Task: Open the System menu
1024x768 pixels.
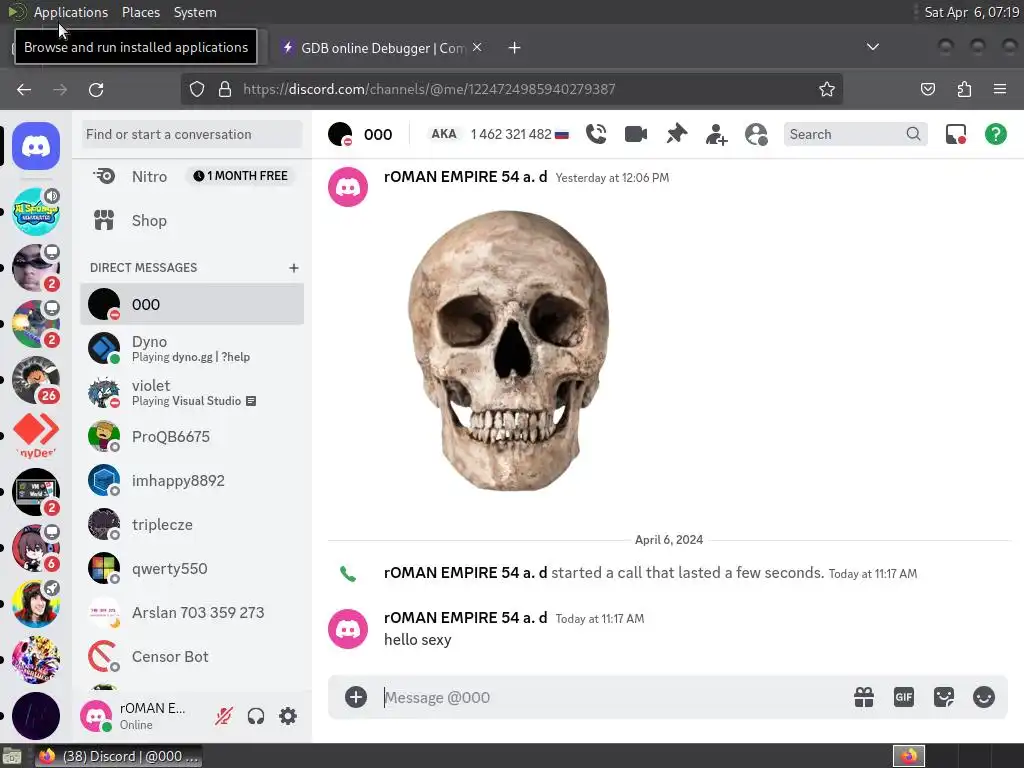Action: (x=195, y=12)
